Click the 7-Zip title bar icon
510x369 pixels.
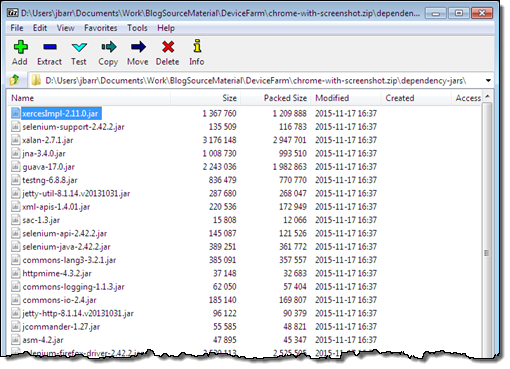[13, 13]
